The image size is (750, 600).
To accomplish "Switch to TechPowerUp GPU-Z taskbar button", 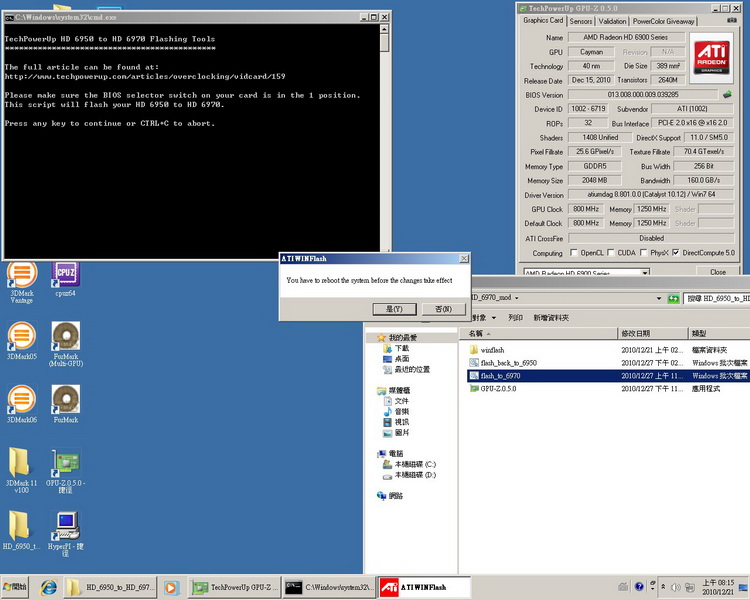I will [x=234, y=587].
